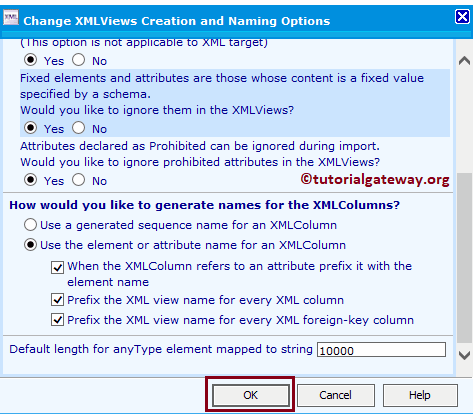Screen dimensions: 473x414
Task: Click the vertical scrollbar thumb
Action: pos(464,258)
